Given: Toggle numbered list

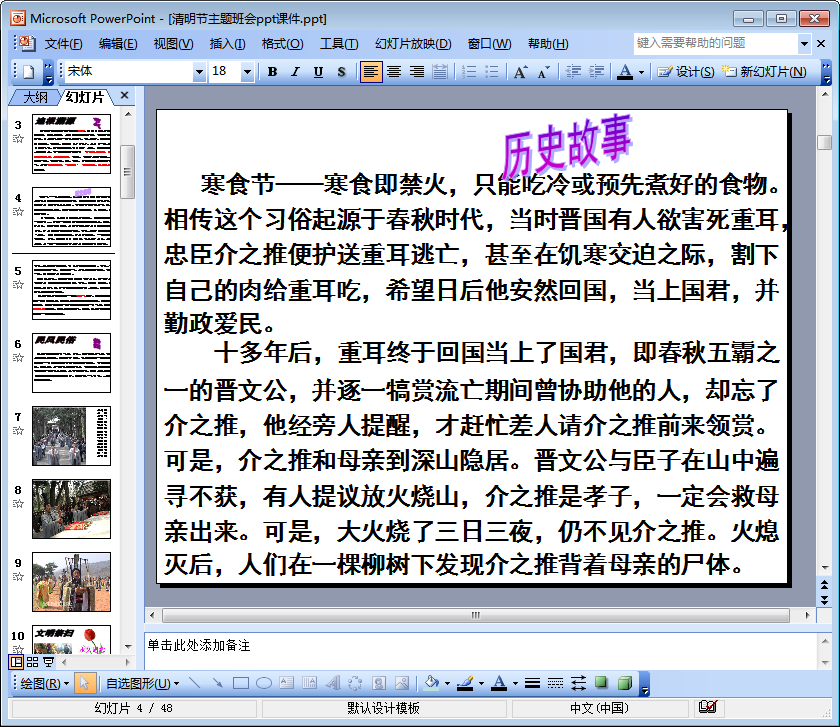Looking at the screenshot, I should [x=469, y=71].
